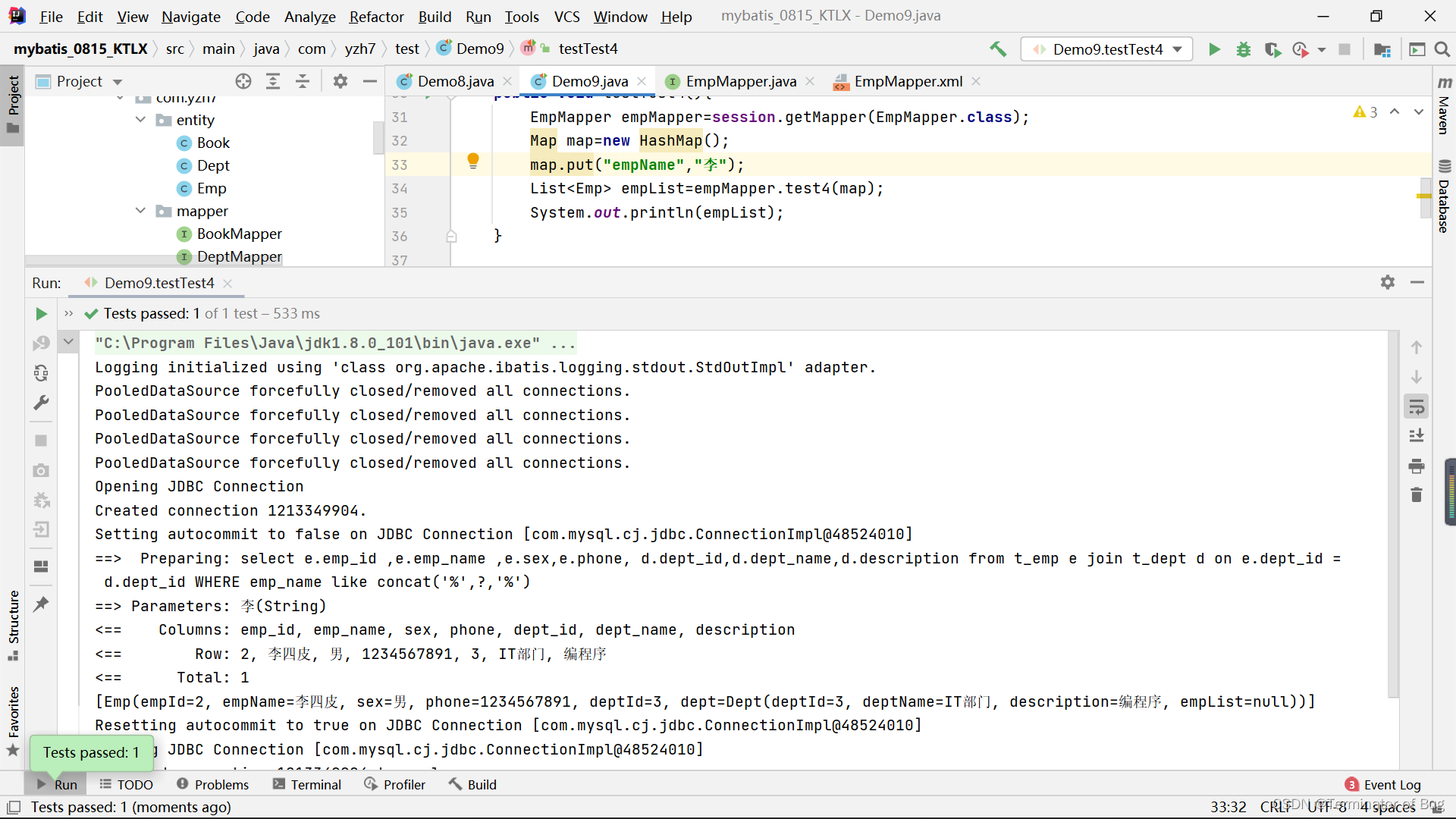Image resolution: width=1456 pixels, height=819 pixels.
Task: Open TODO tool window
Action: 126,785
